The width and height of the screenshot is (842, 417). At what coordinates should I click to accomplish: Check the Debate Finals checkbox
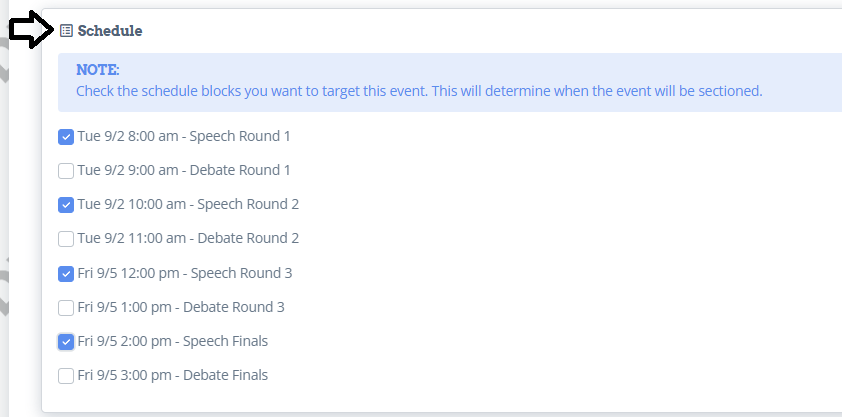(x=66, y=376)
